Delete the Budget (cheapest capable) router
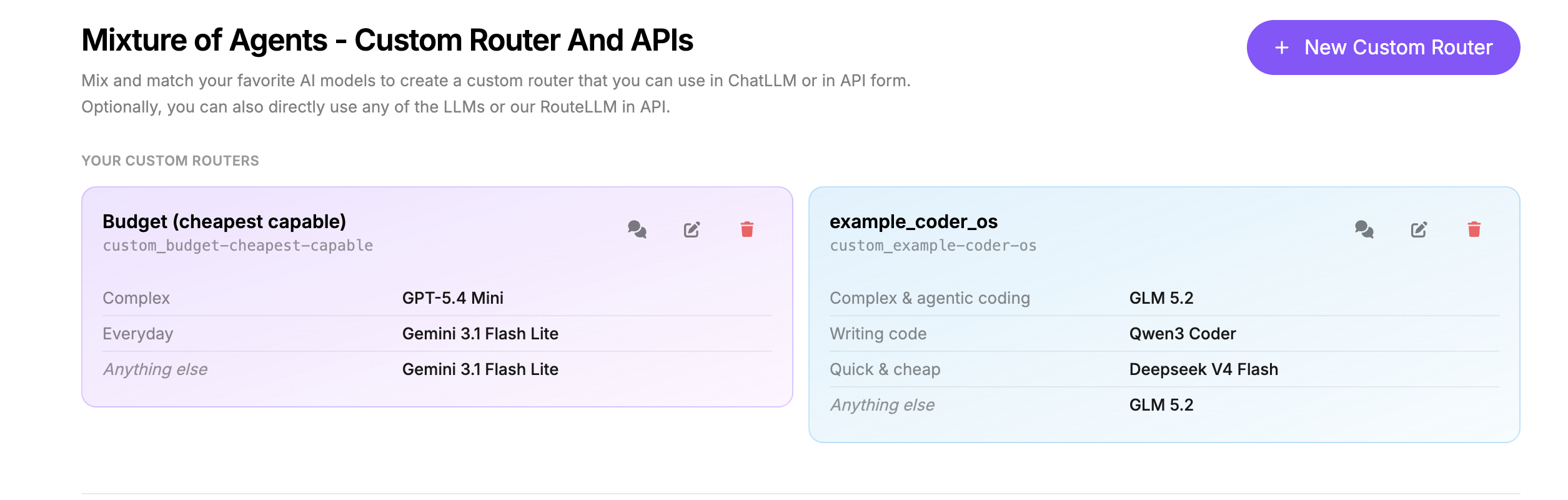Viewport: 1568px width, 500px height. [x=747, y=229]
